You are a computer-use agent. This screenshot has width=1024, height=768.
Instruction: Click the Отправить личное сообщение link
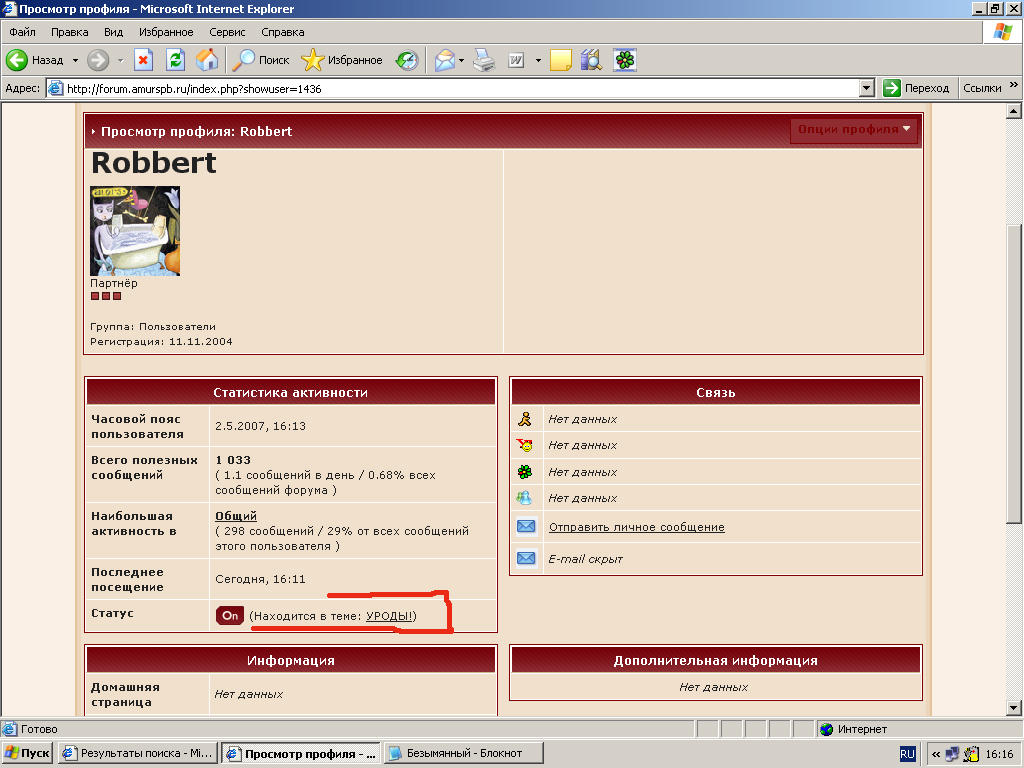pyautogui.click(x=636, y=527)
